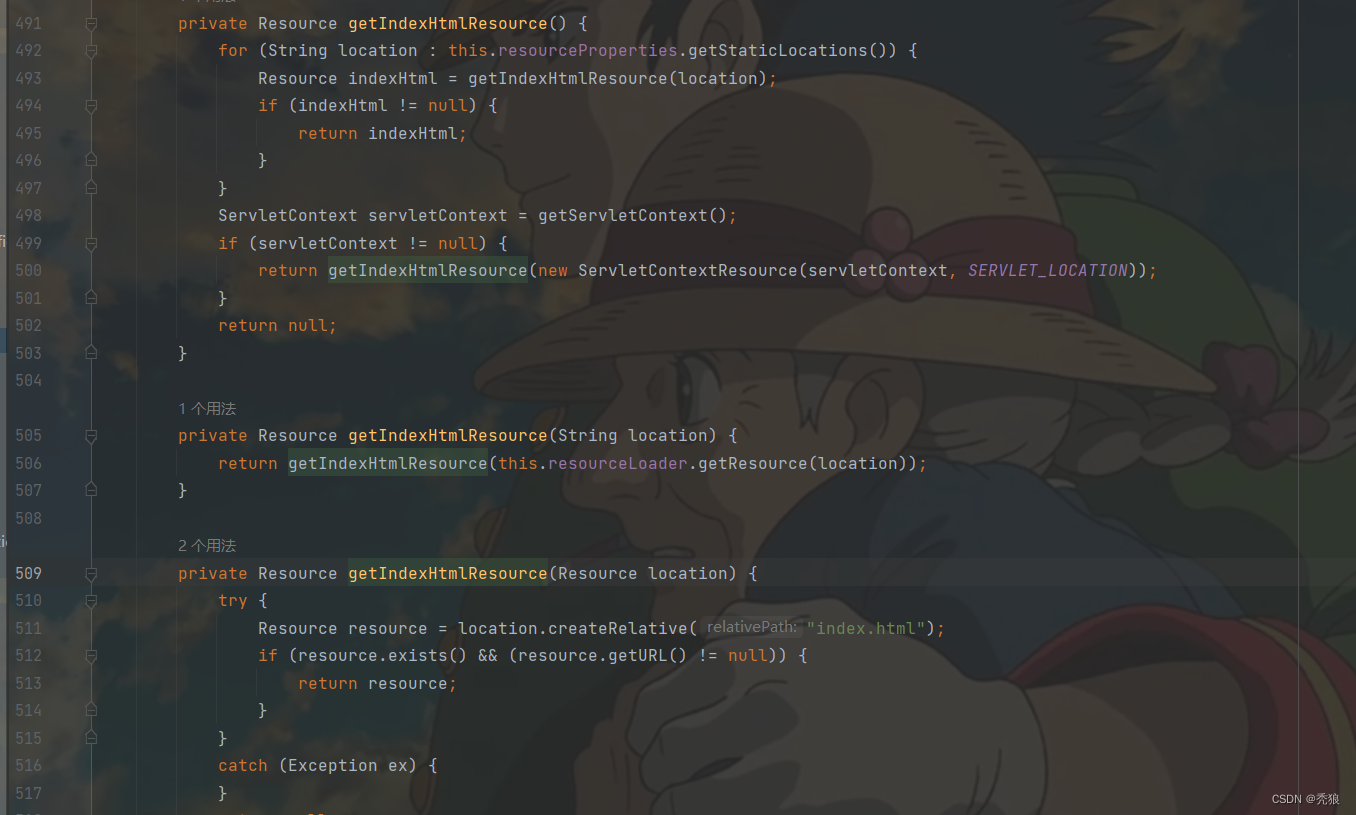1356x815 pixels.
Task: Fold the for loop at line 492
Action: [91, 51]
